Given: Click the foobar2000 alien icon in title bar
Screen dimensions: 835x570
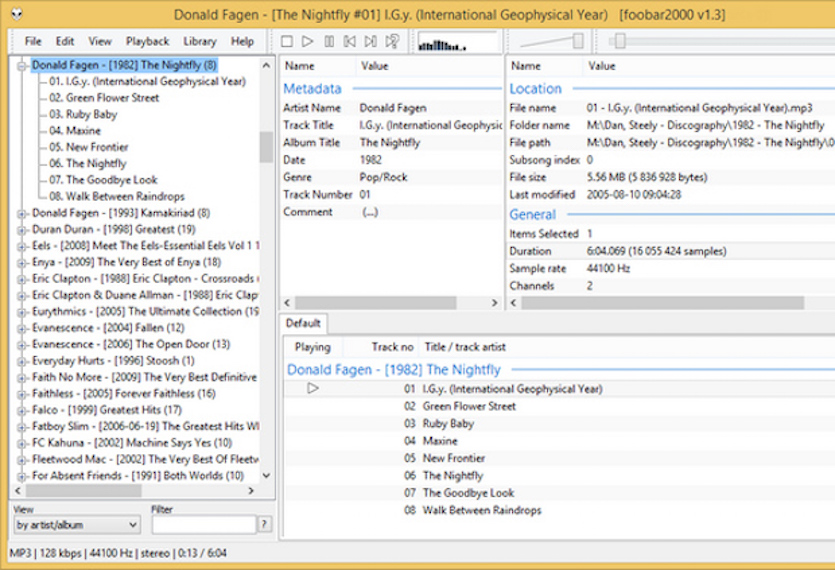Looking at the screenshot, I should coord(17,14).
